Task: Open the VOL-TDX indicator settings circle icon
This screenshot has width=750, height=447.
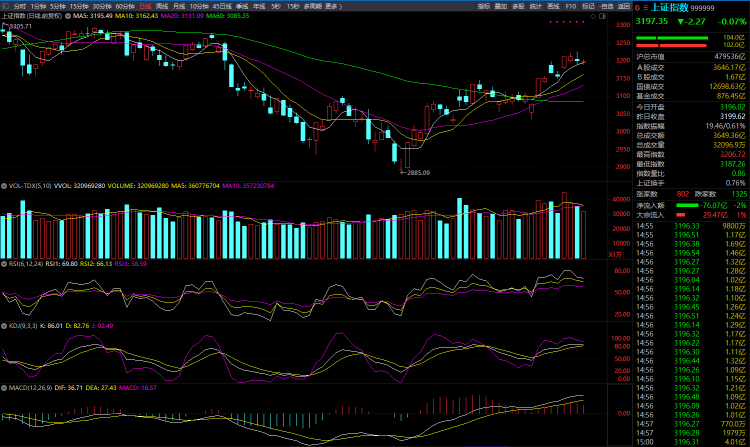Action: tap(4, 185)
